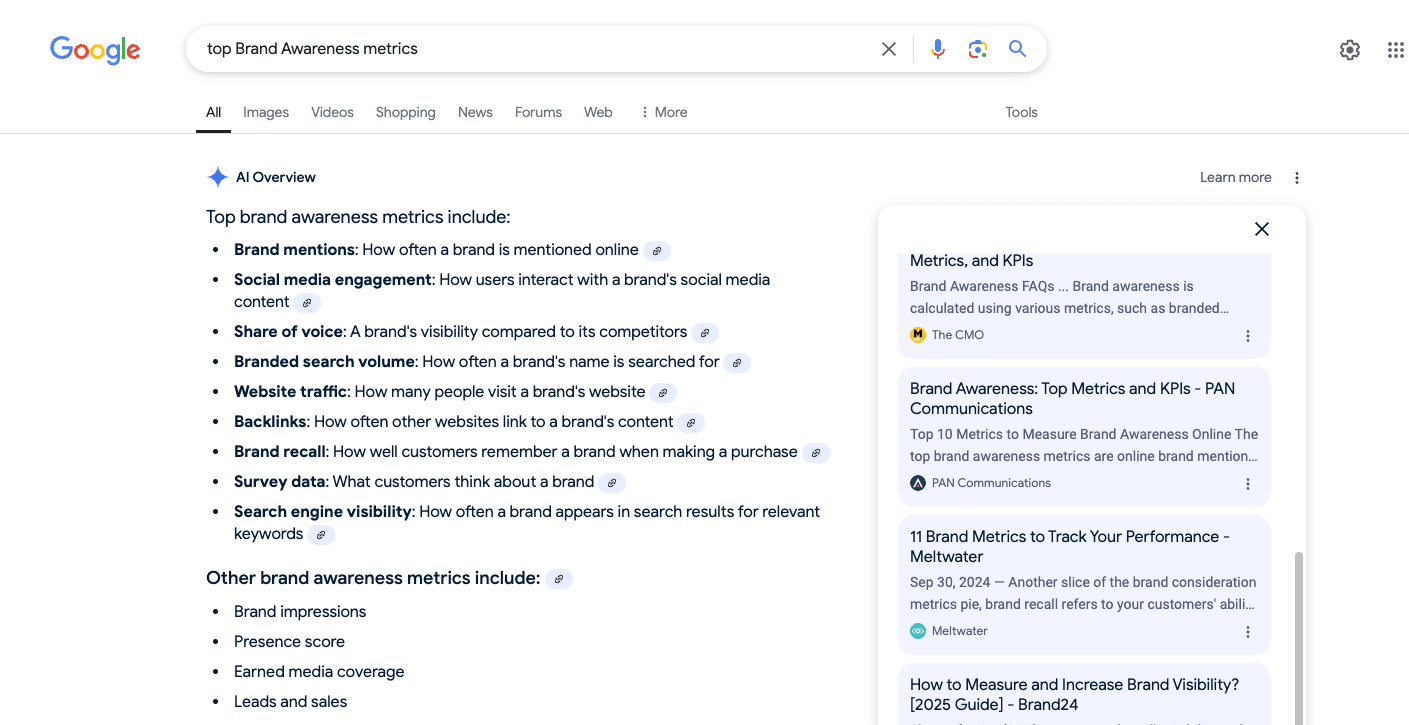Click the source link icon after Share of voice
This screenshot has height=725, width=1409.
(x=705, y=333)
